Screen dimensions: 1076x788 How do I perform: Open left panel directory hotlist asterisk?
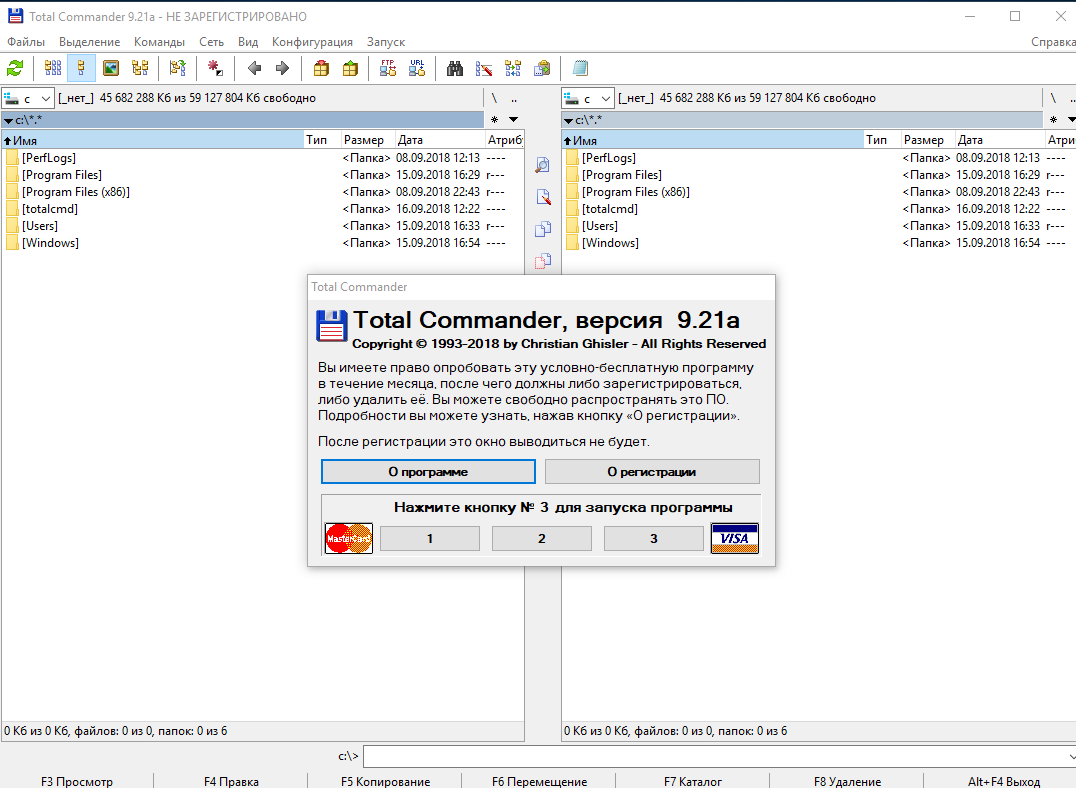coord(494,119)
